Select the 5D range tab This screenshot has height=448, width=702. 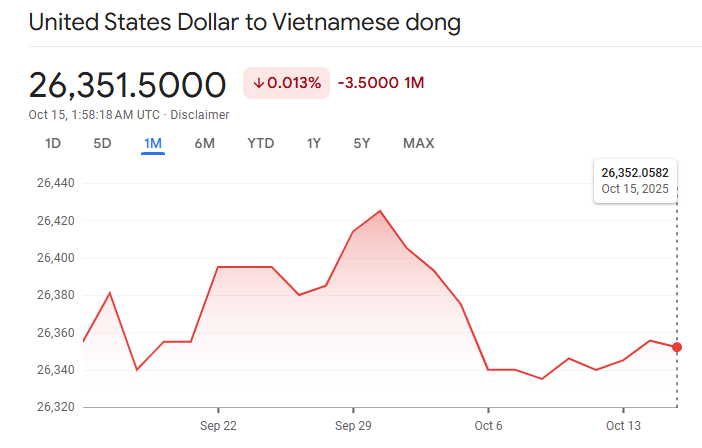102,143
